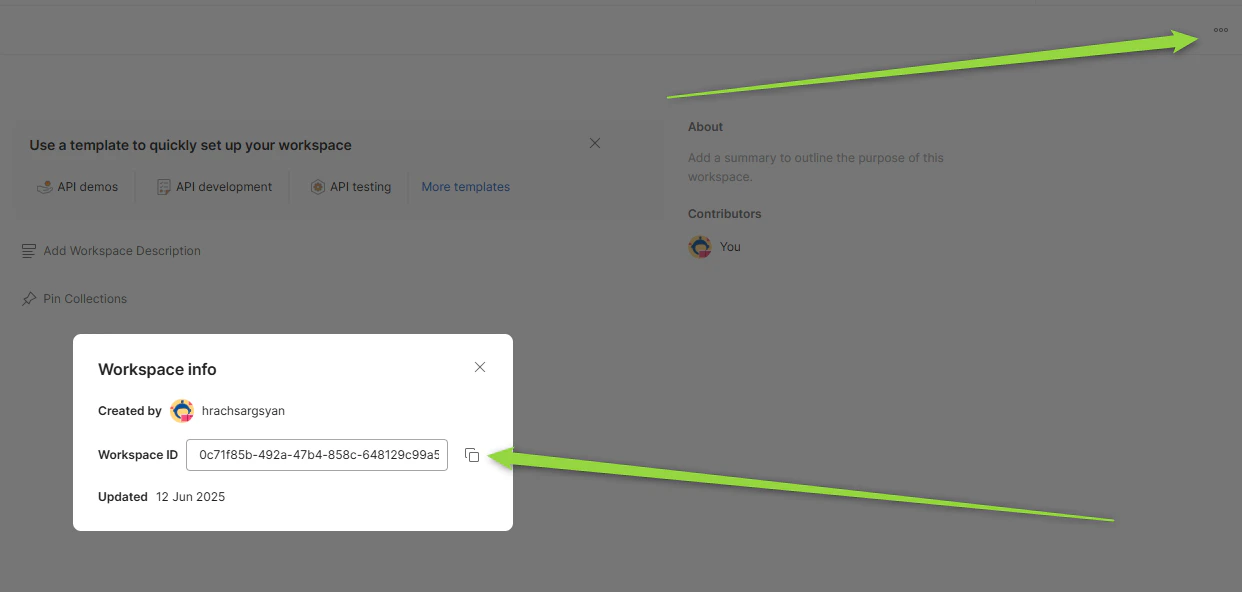Click Pin Collections
Image resolution: width=1242 pixels, height=592 pixels.
(85, 298)
